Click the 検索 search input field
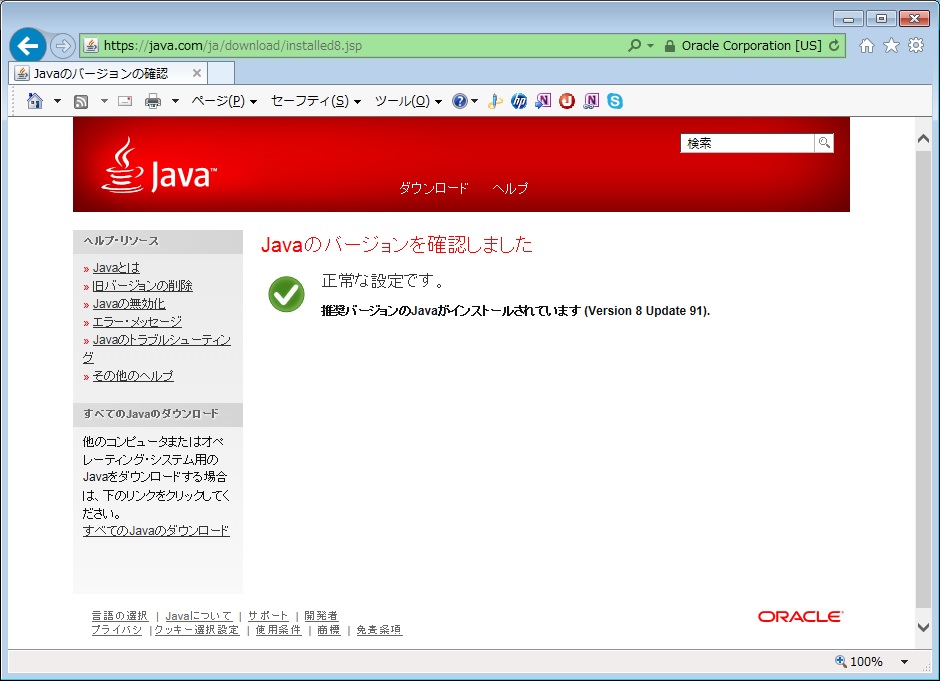The width and height of the screenshot is (940, 681). (x=747, y=143)
